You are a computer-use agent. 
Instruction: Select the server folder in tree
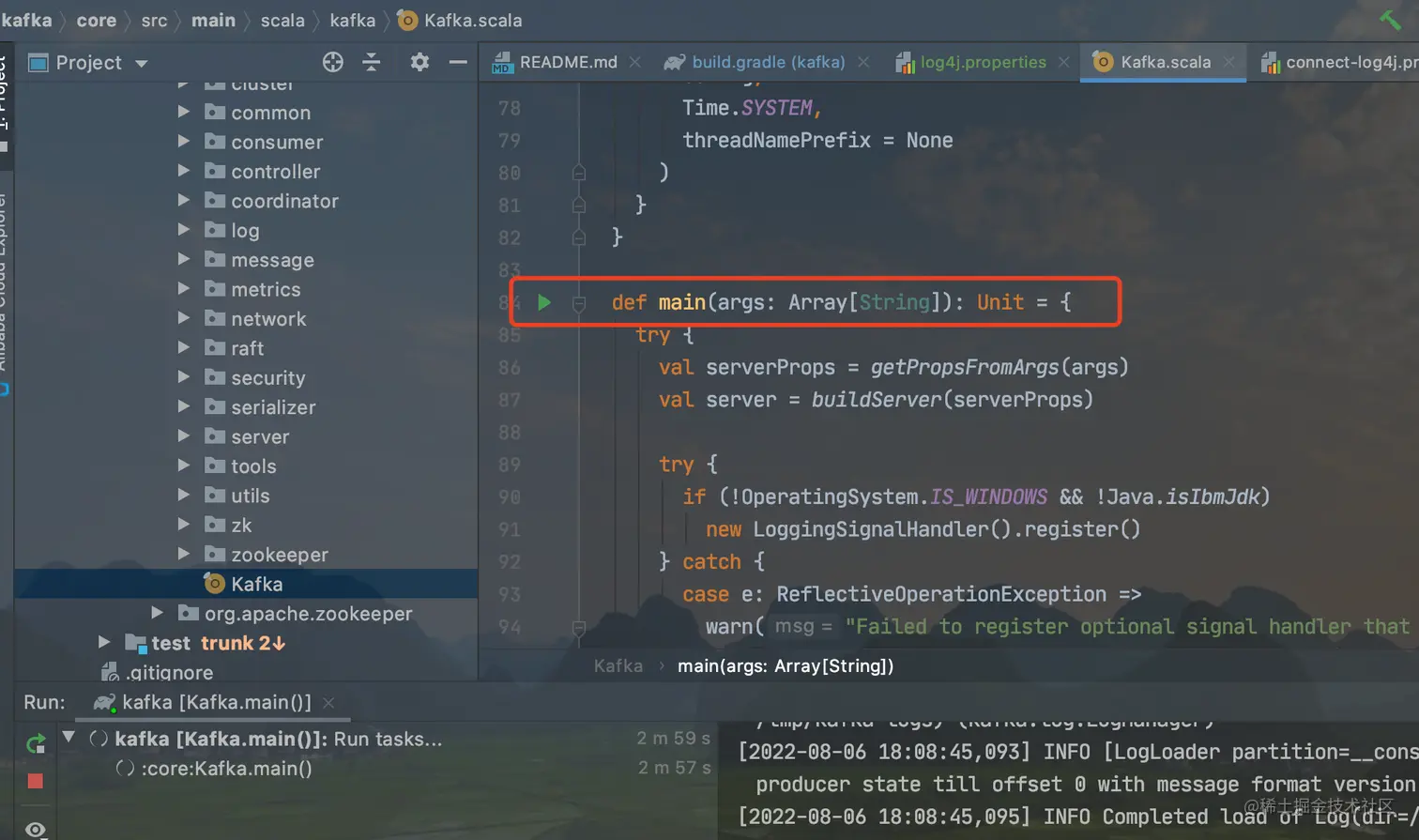[x=260, y=436]
